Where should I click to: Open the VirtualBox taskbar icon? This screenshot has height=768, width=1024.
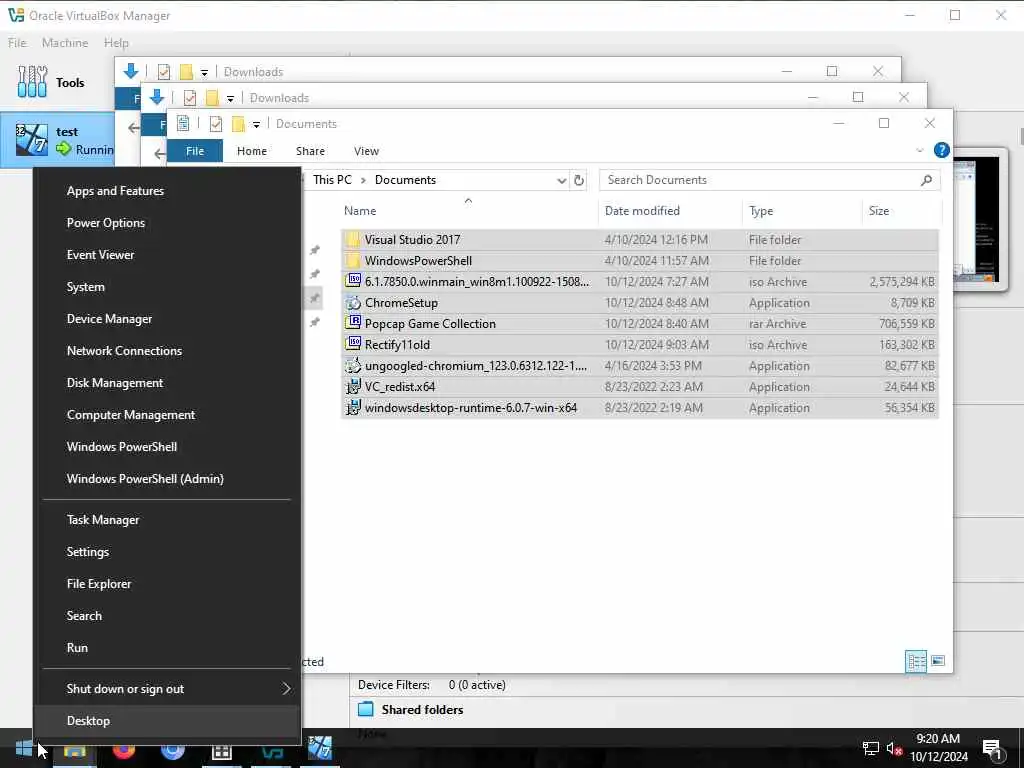(x=272, y=752)
